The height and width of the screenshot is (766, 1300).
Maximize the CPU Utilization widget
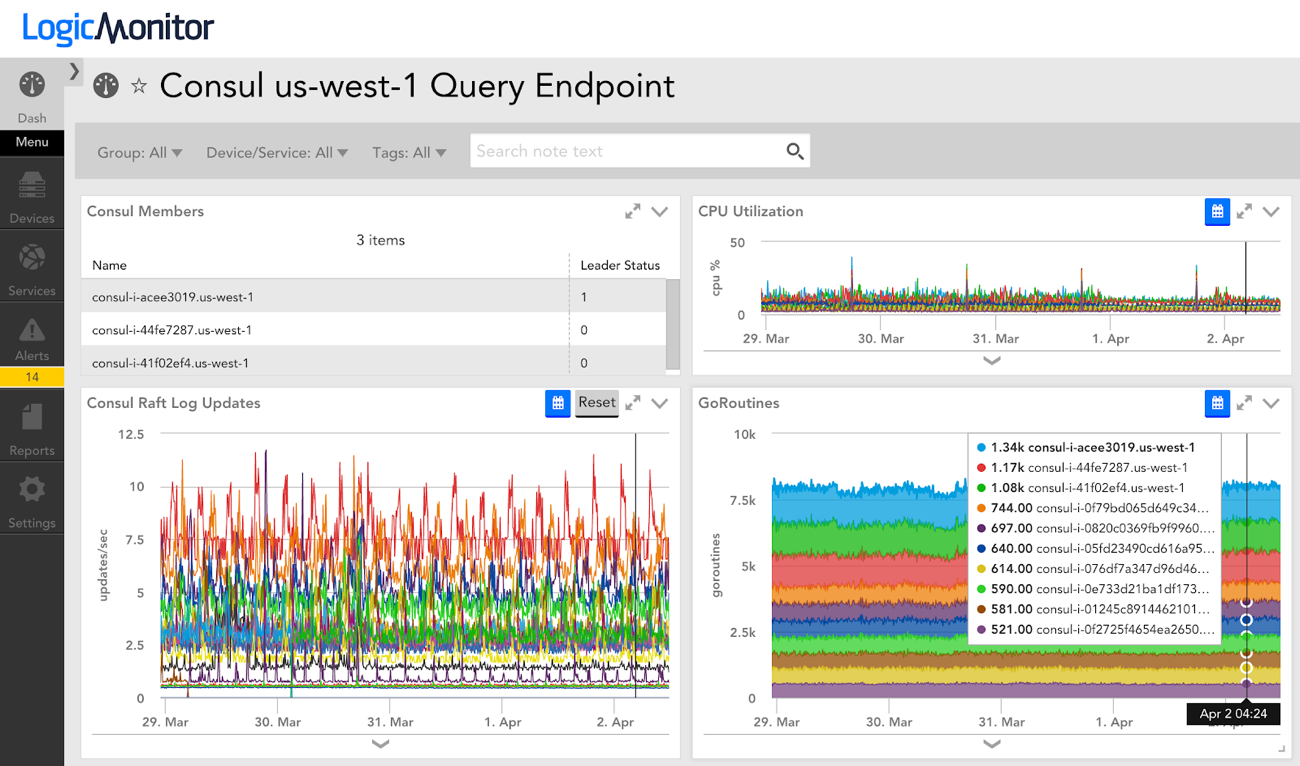(1244, 211)
